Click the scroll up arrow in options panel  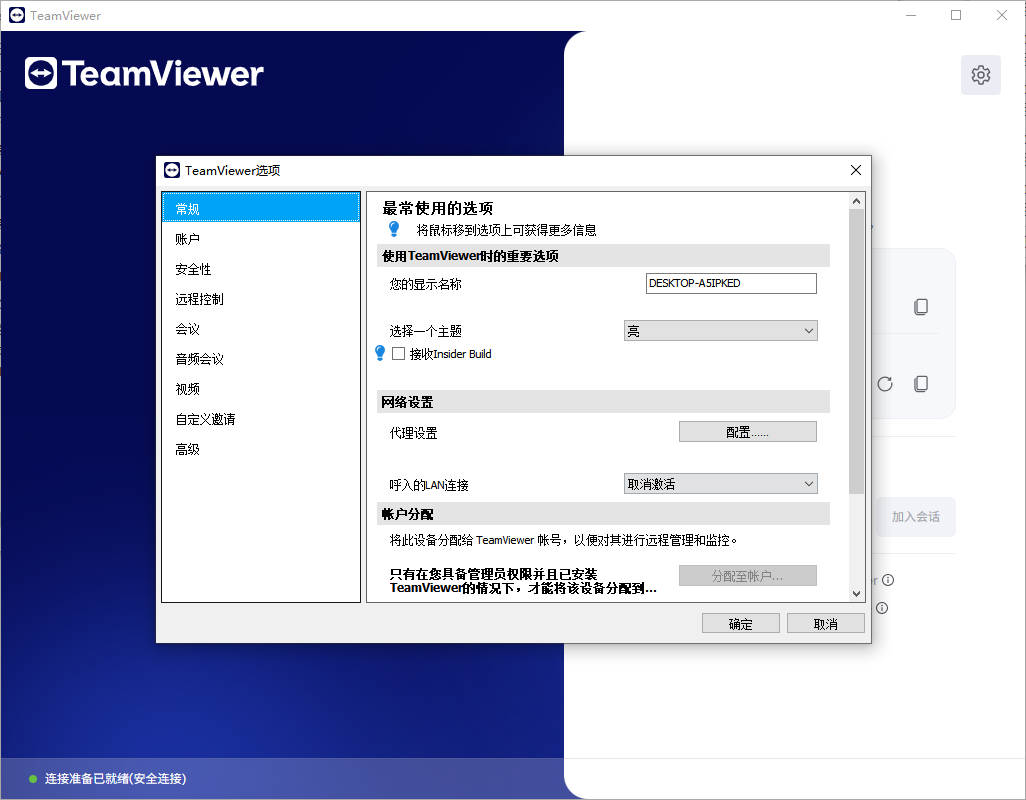point(856,201)
